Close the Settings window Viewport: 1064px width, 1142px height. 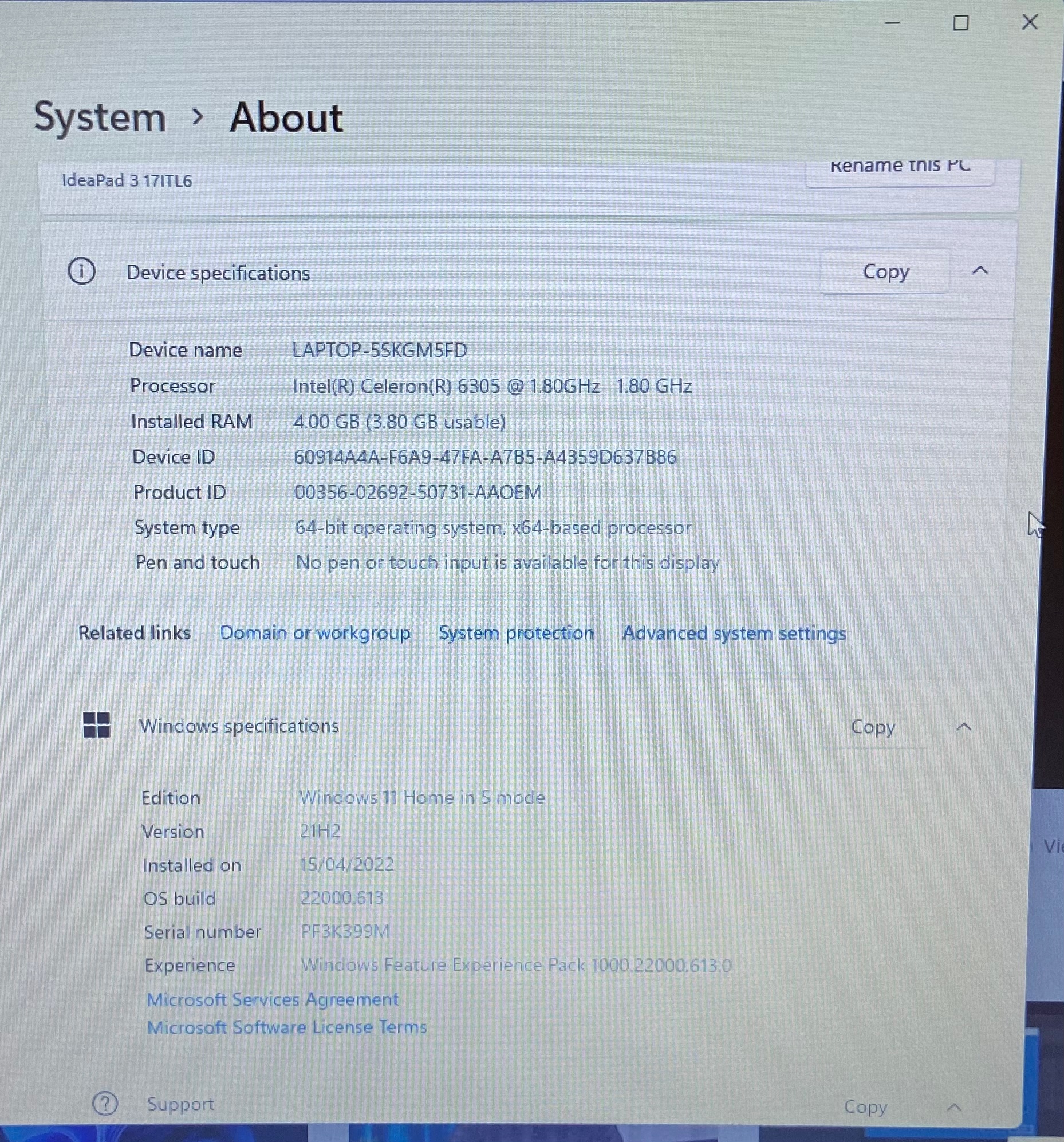click(1030, 22)
